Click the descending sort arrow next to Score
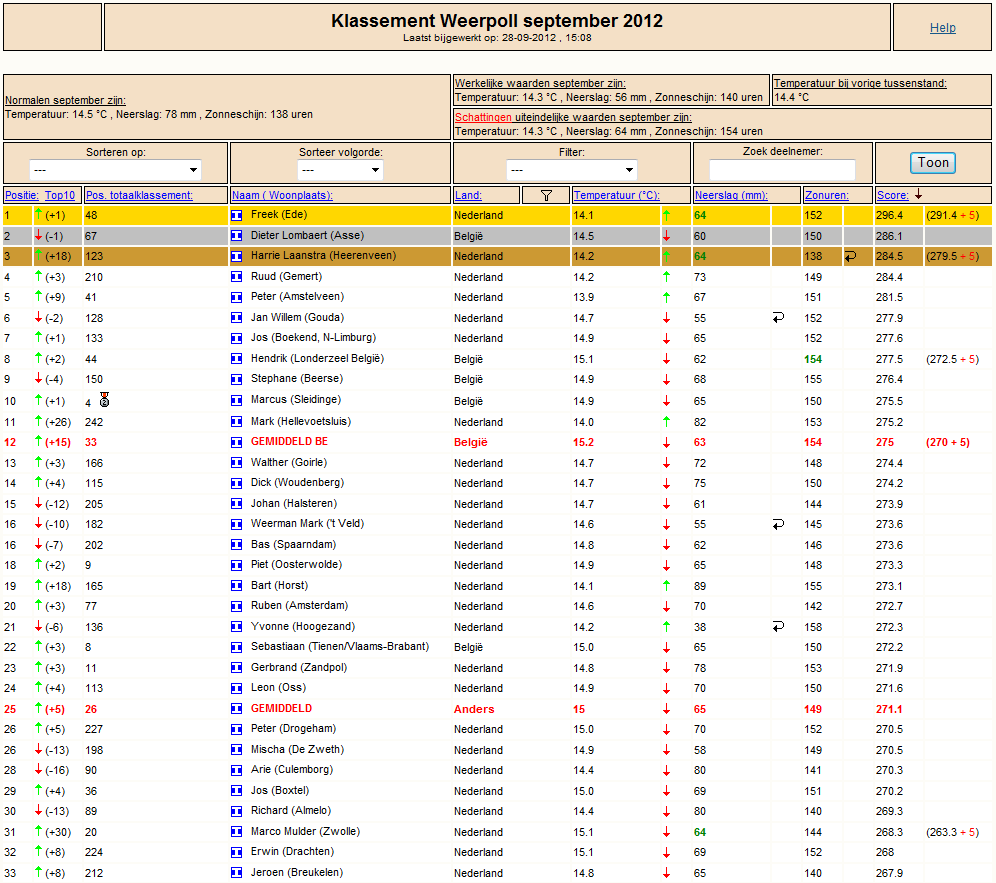This screenshot has height=883, width=996. click(919, 194)
